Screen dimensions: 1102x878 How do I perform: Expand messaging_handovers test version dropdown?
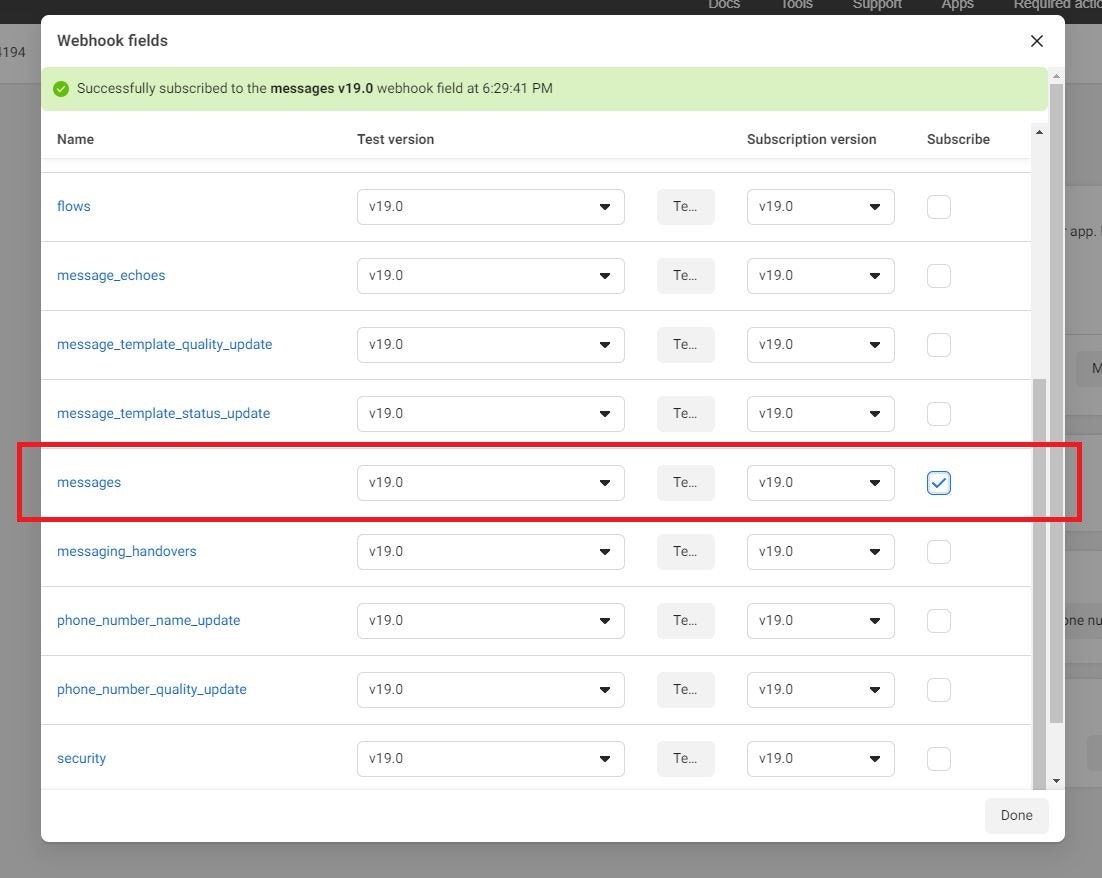click(x=491, y=551)
